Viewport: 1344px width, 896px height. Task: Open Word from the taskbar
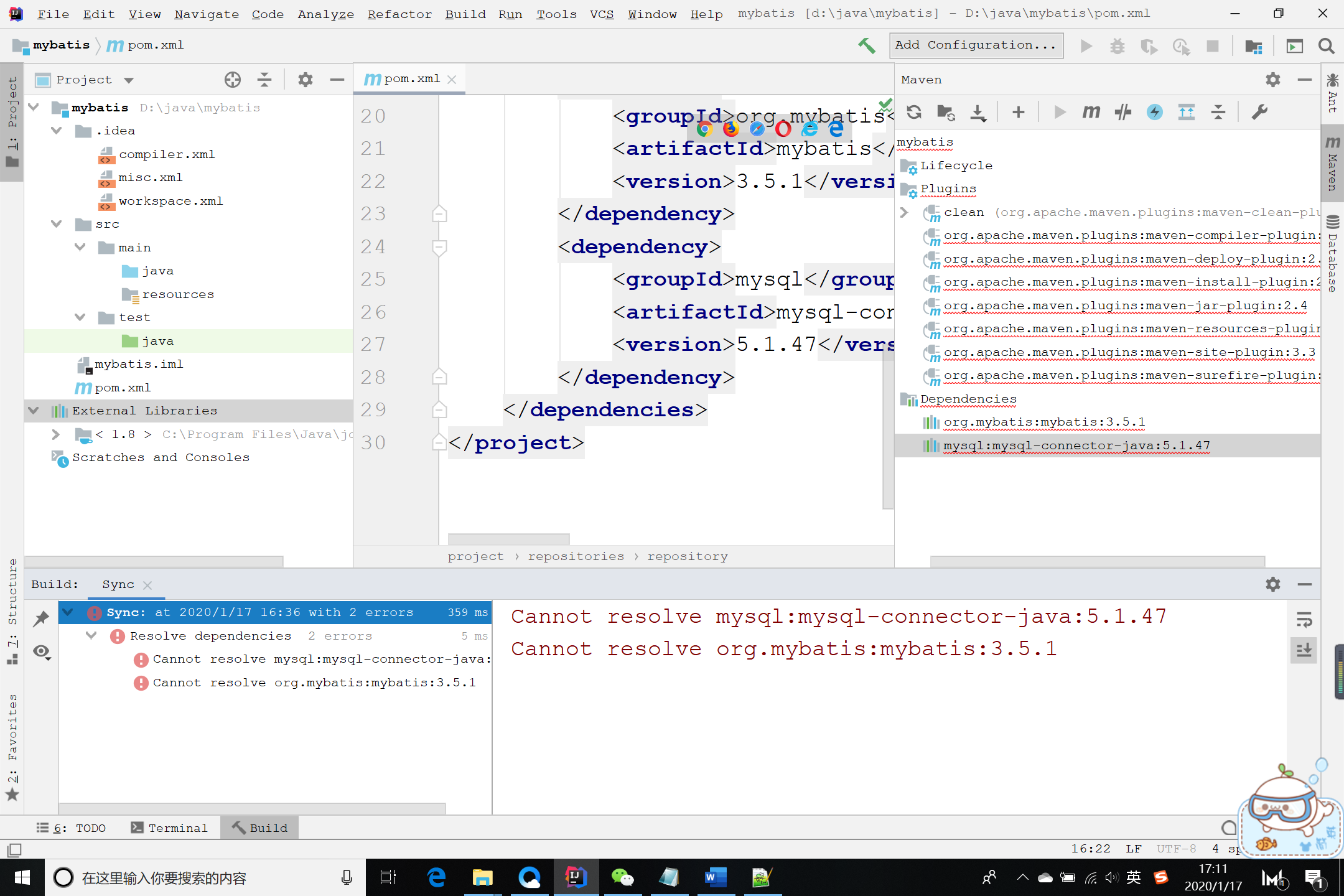(x=716, y=878)
